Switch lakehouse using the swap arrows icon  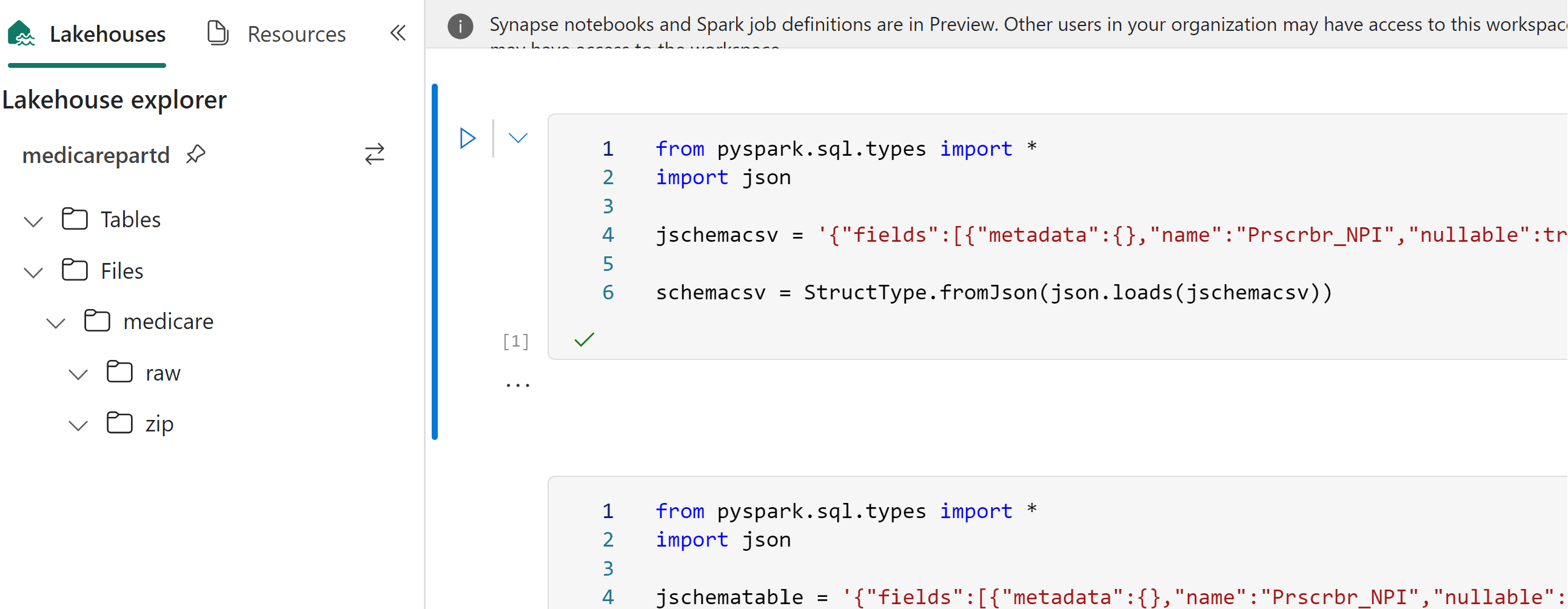[x=375, y=154]
